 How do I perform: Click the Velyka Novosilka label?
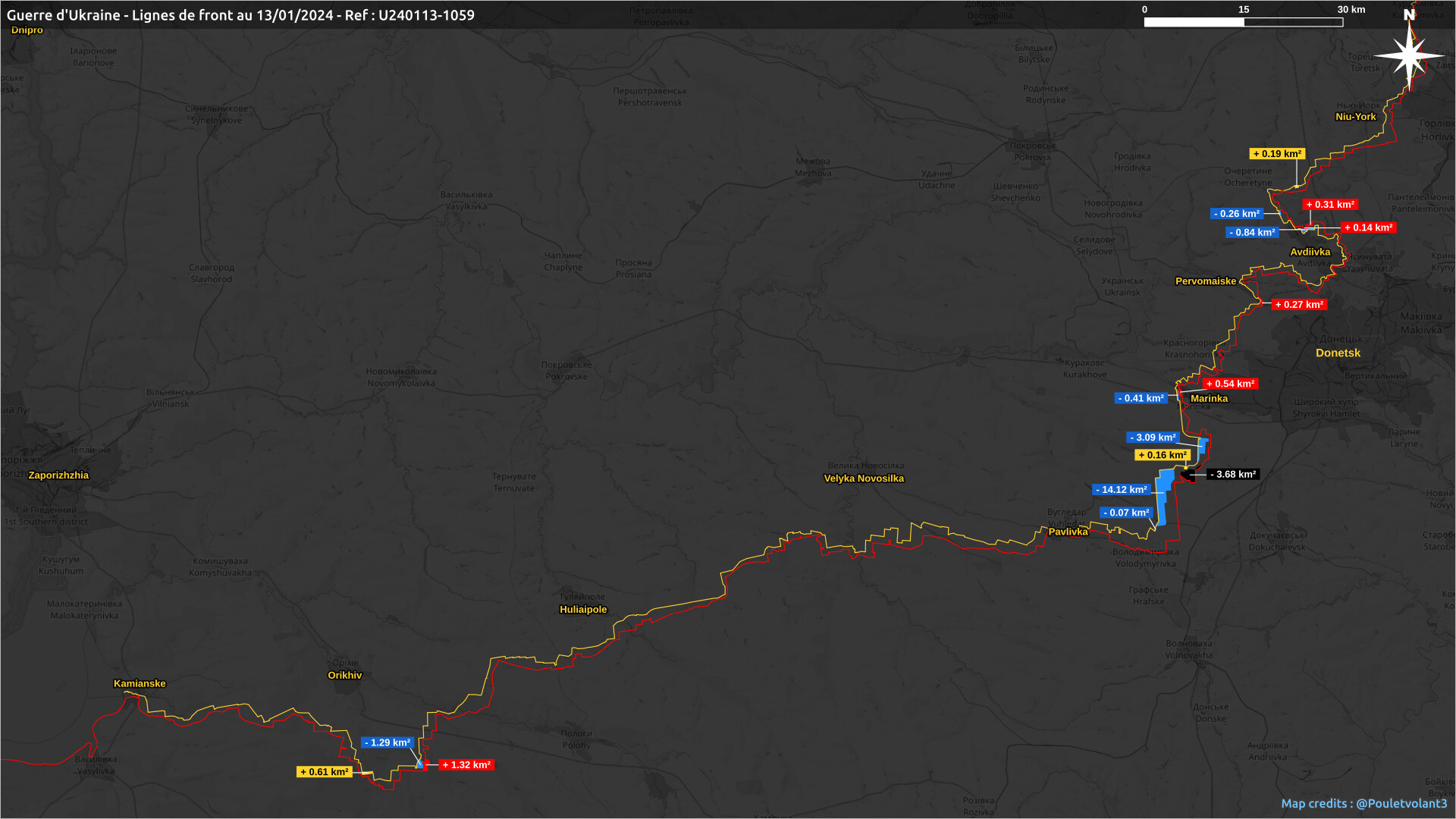tap(864, 479)
